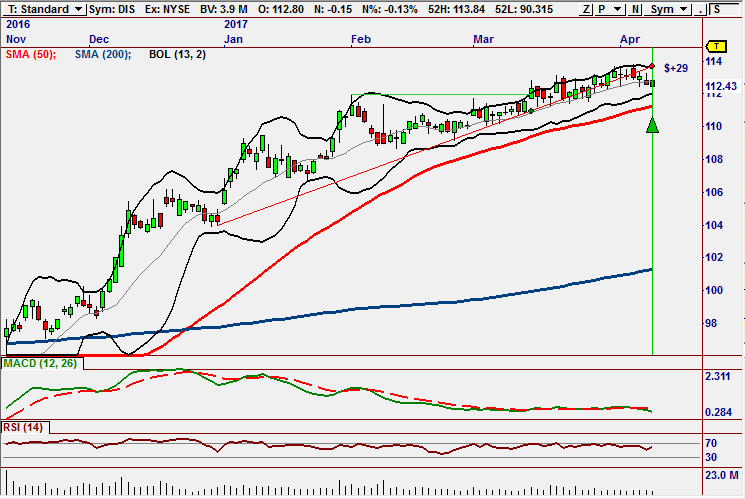Click the yellow T price tag marker

[716, 46]
